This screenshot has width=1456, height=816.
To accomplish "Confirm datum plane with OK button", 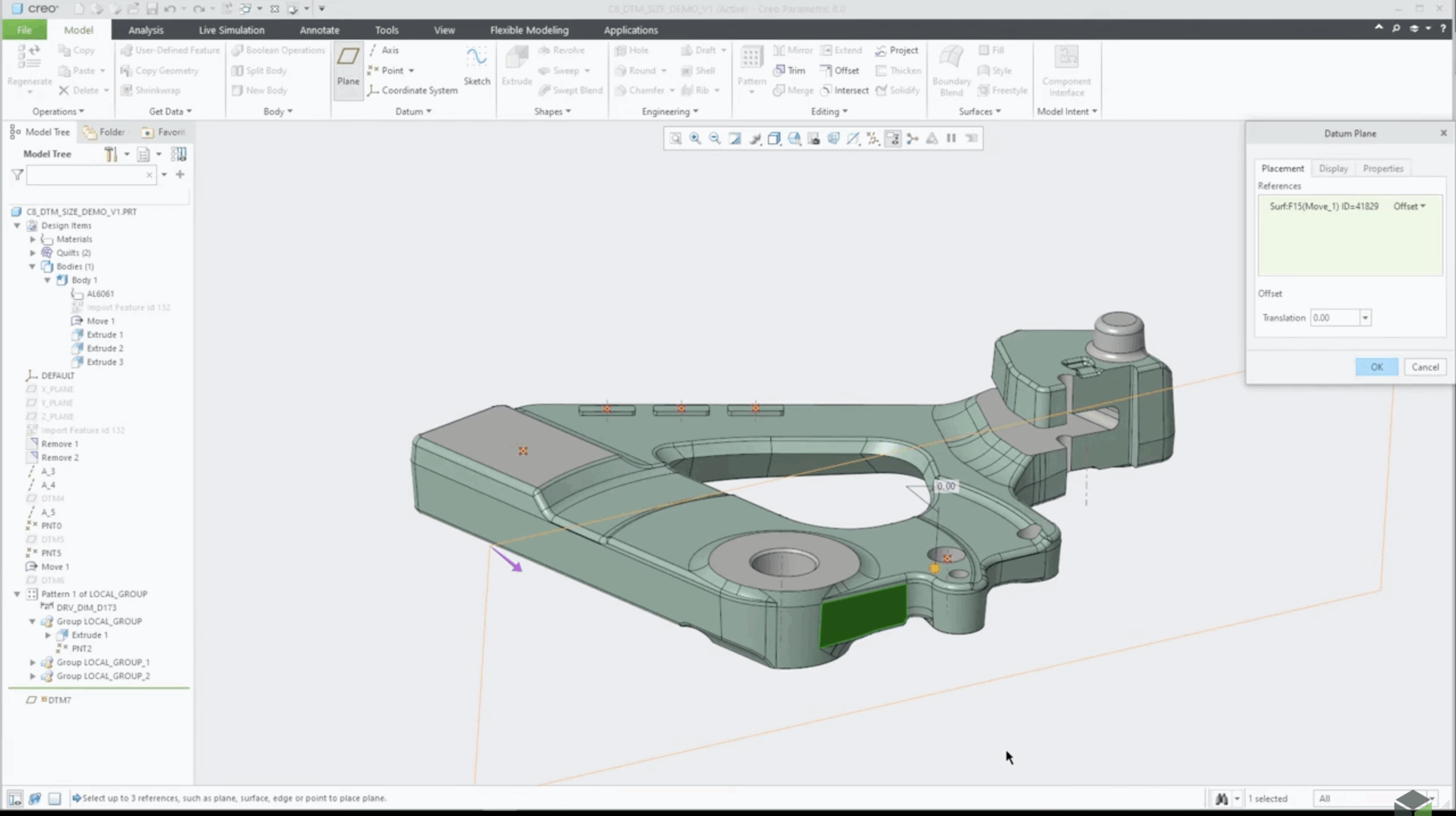I will click(1376, 367).
